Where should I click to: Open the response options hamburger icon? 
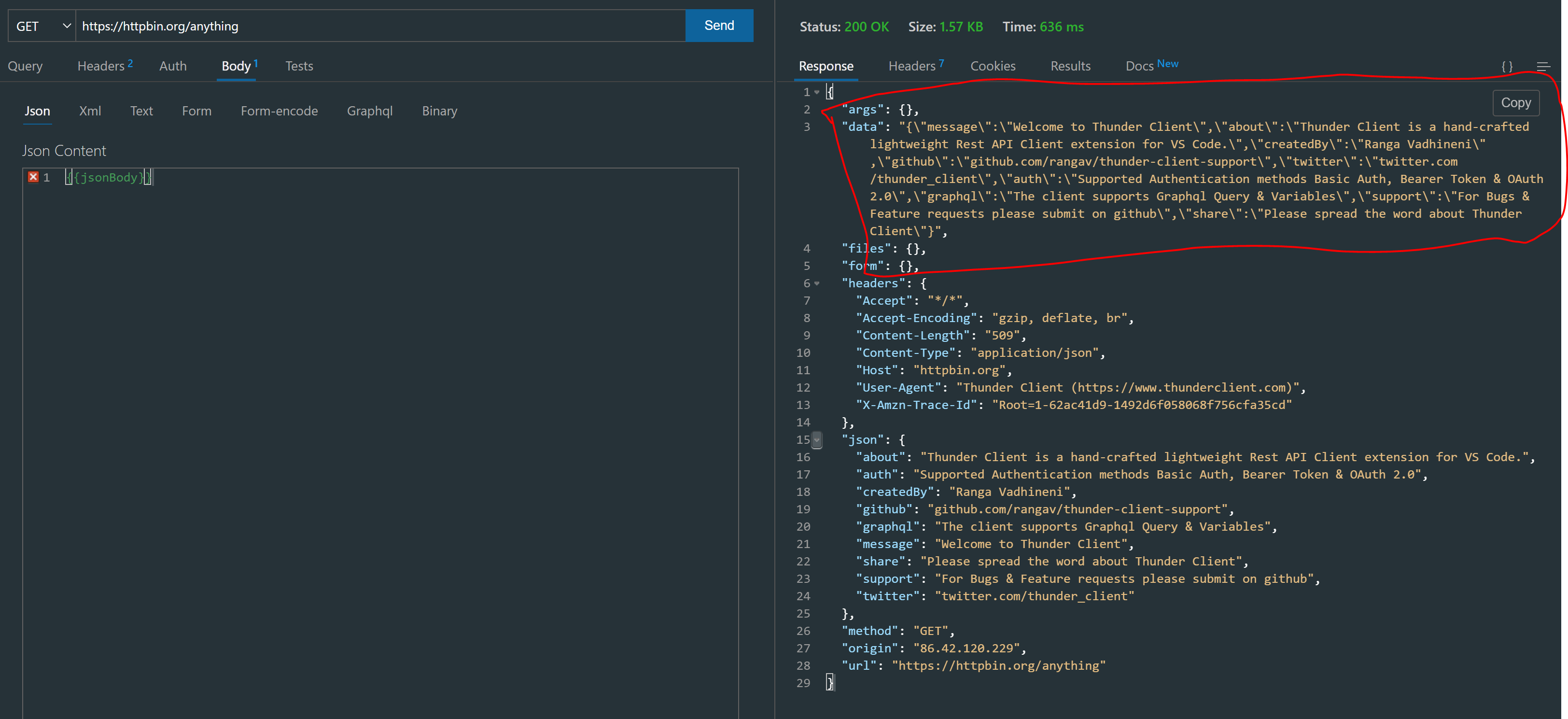click(1544, 66)
